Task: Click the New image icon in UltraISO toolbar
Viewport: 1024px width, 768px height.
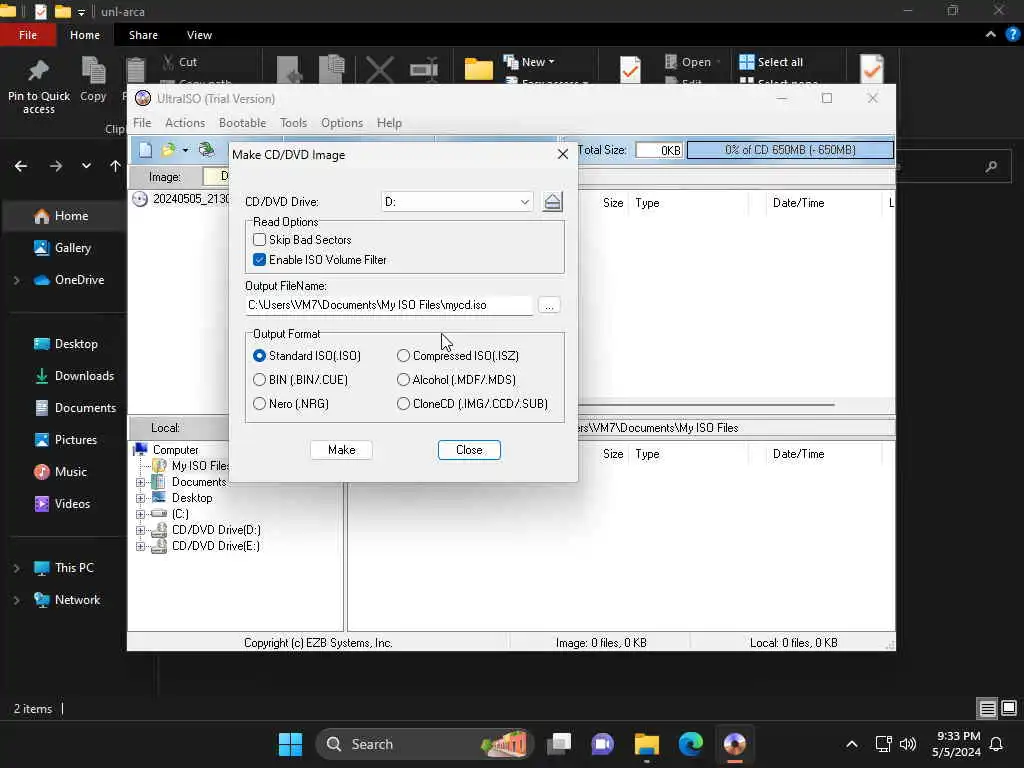Action: click(x=145, y=150)
